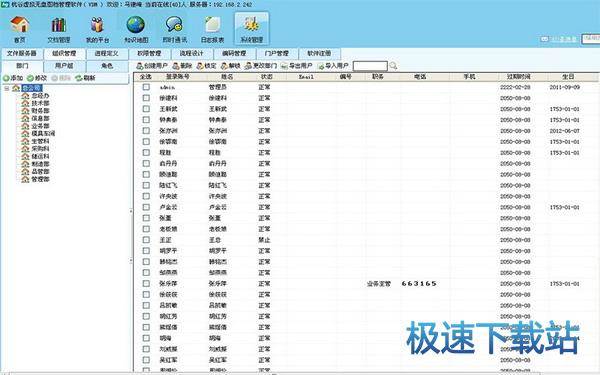600x375 pixels.
Task: Click the 刷新 refresh icon
Action: [x=78, y=78]
